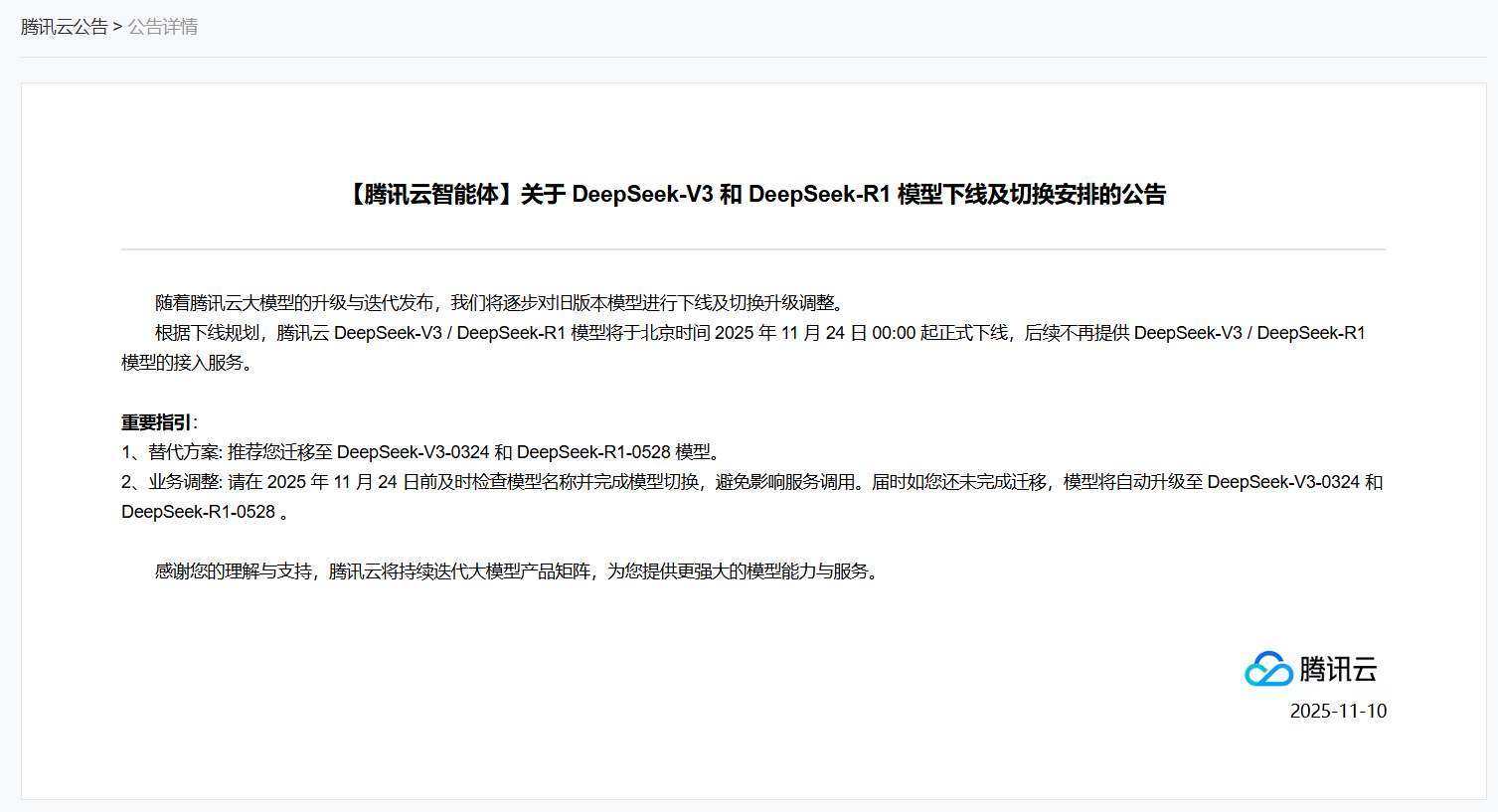This screenshot has width=1498, height=812.
Task: Click the 模型的接入服务 line
Action: coord(186,363)
